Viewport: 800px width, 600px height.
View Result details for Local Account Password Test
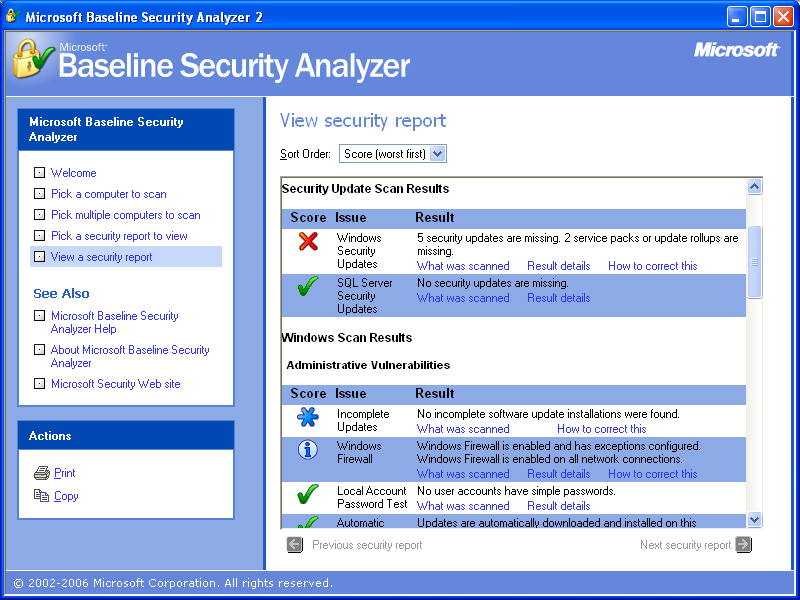pyautogui.click(x=559, y=506)
